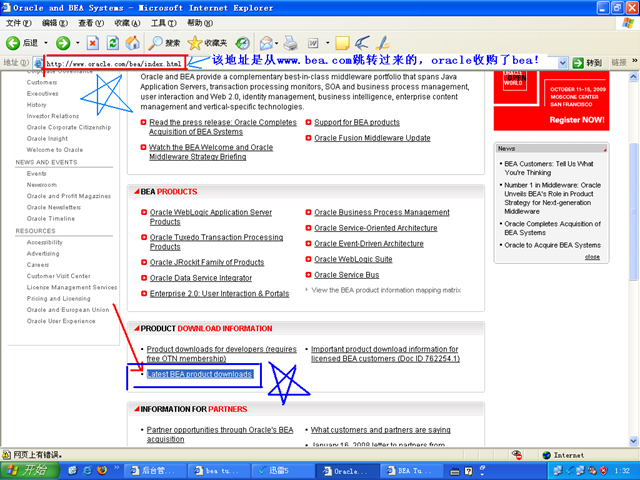Expand the address bar URL dropdown
The width and height of the screenshot is (640, 480).
point(563,62)
